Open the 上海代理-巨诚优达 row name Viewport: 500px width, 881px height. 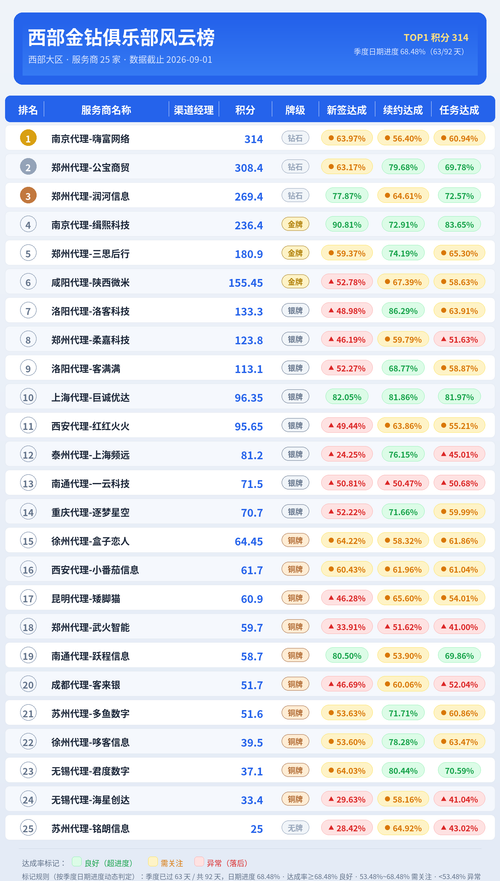(90, 397)
